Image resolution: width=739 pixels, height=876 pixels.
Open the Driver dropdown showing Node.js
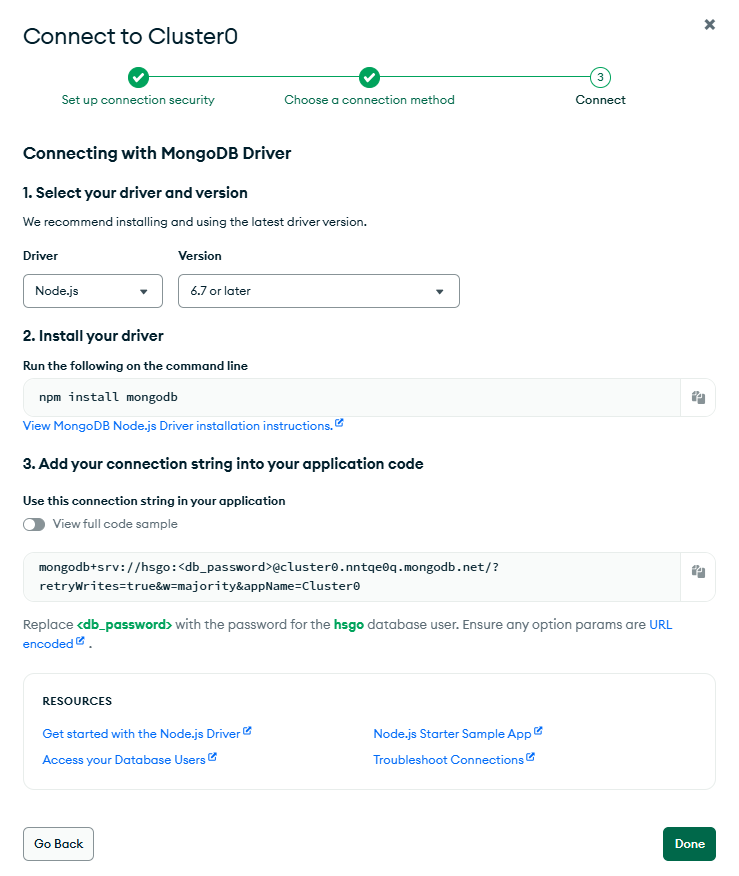point(92,291)
